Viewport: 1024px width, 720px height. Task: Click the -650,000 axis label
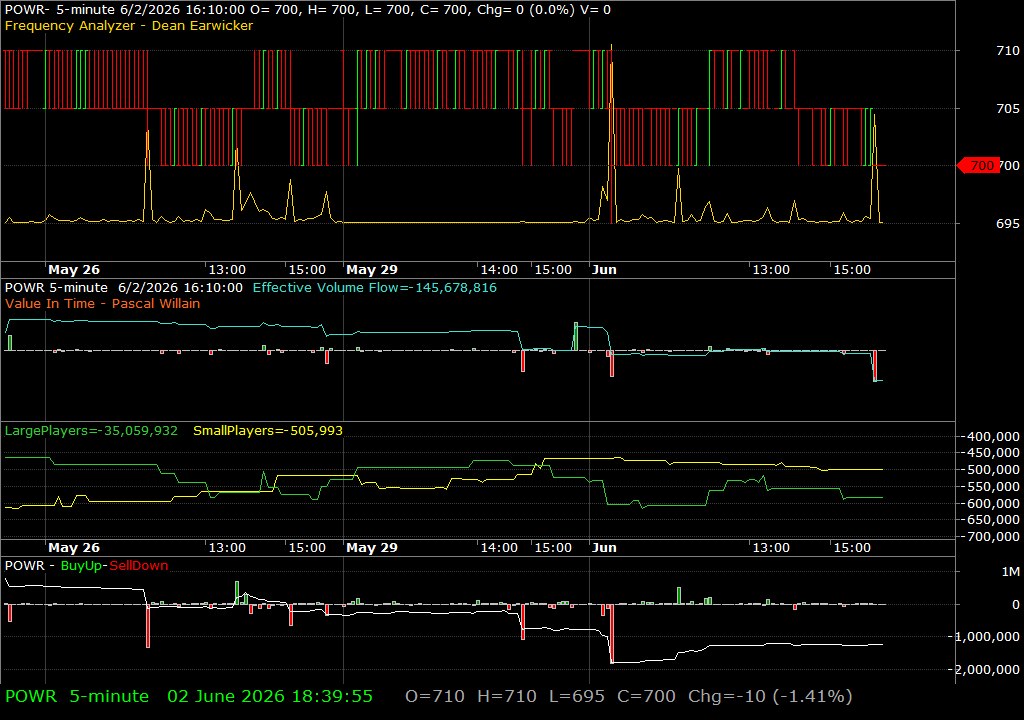[x=990, y=519]
